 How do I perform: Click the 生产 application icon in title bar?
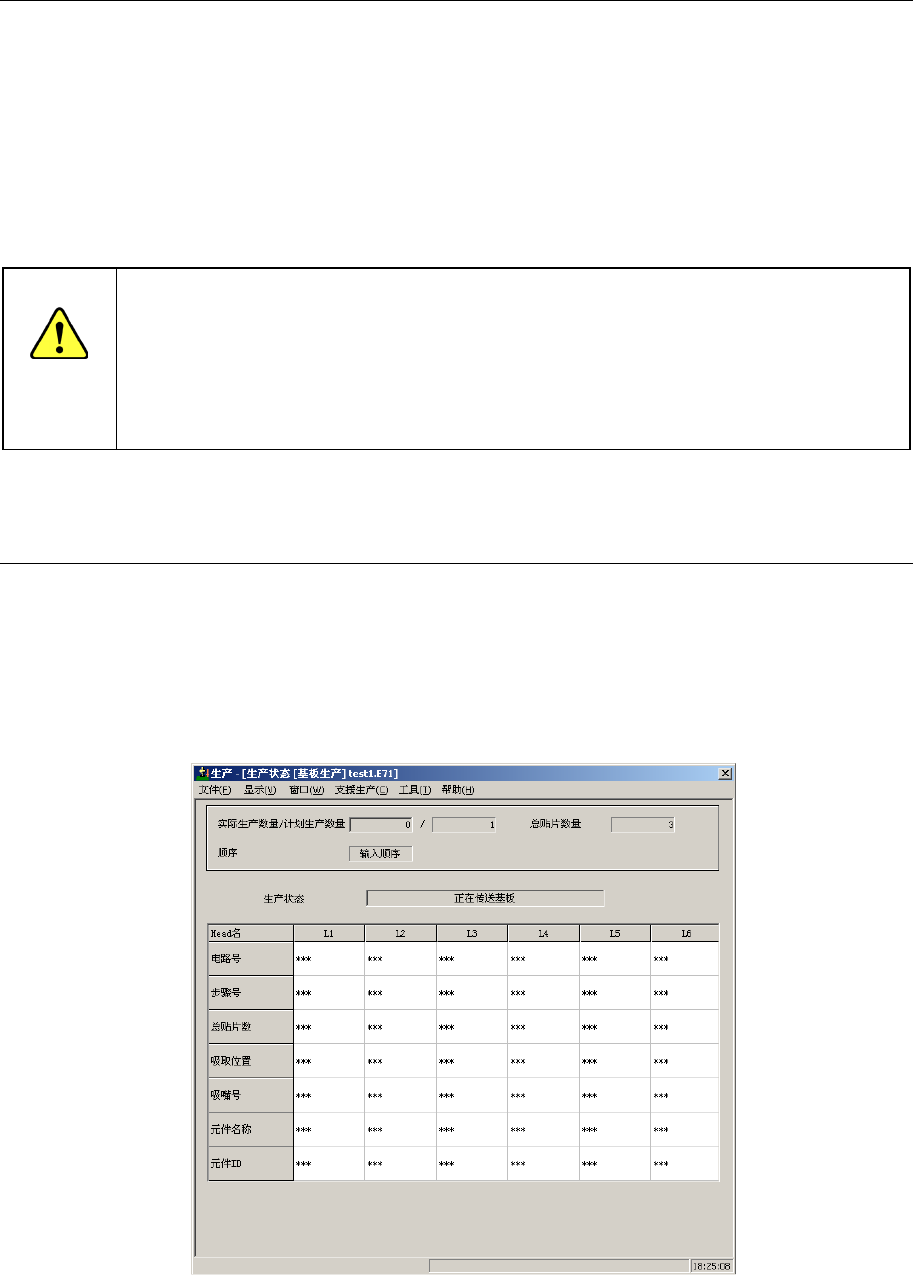[x=202, y=774]
